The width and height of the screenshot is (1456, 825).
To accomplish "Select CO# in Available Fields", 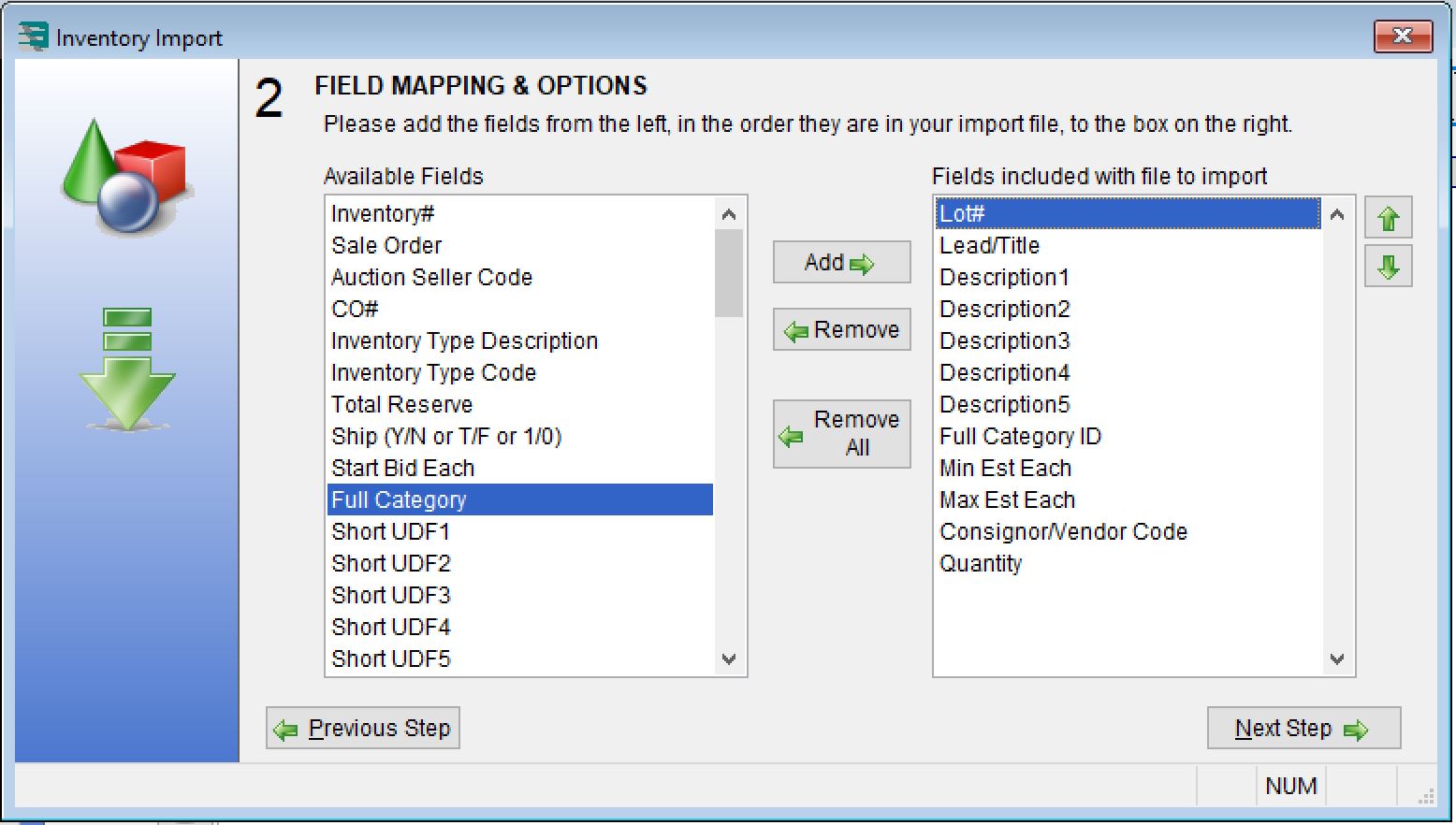I will coord(520,310).
